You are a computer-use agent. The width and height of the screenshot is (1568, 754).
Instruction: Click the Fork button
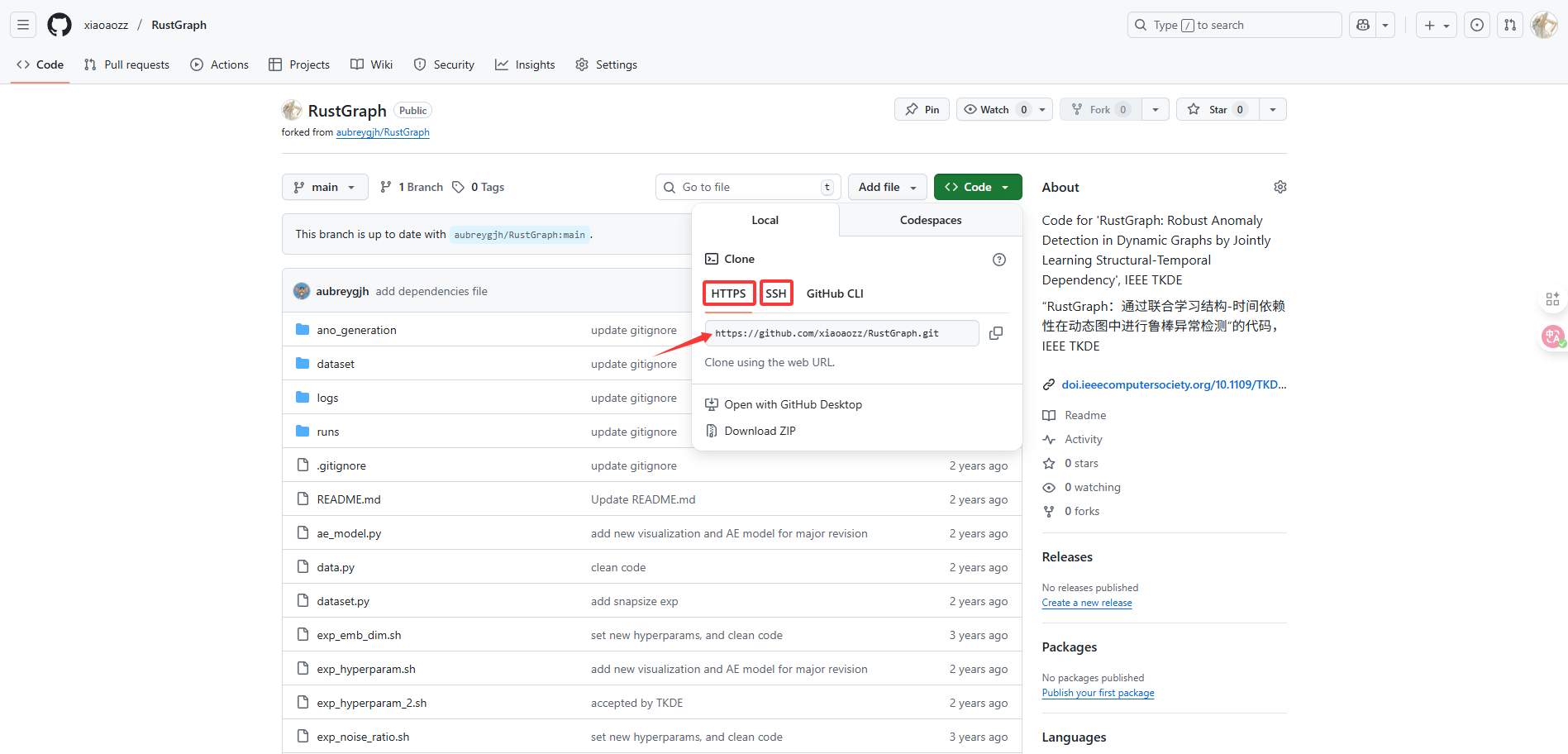[1100, 109]
